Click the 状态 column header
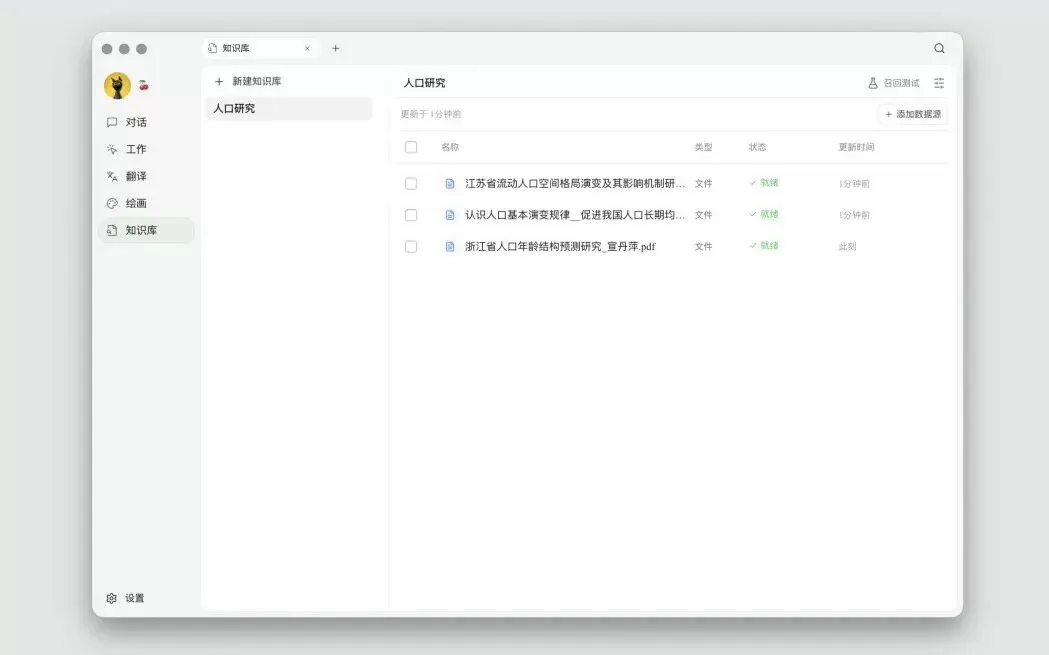The height and width of the screenshot is (655, 1049). pos(757,147)
